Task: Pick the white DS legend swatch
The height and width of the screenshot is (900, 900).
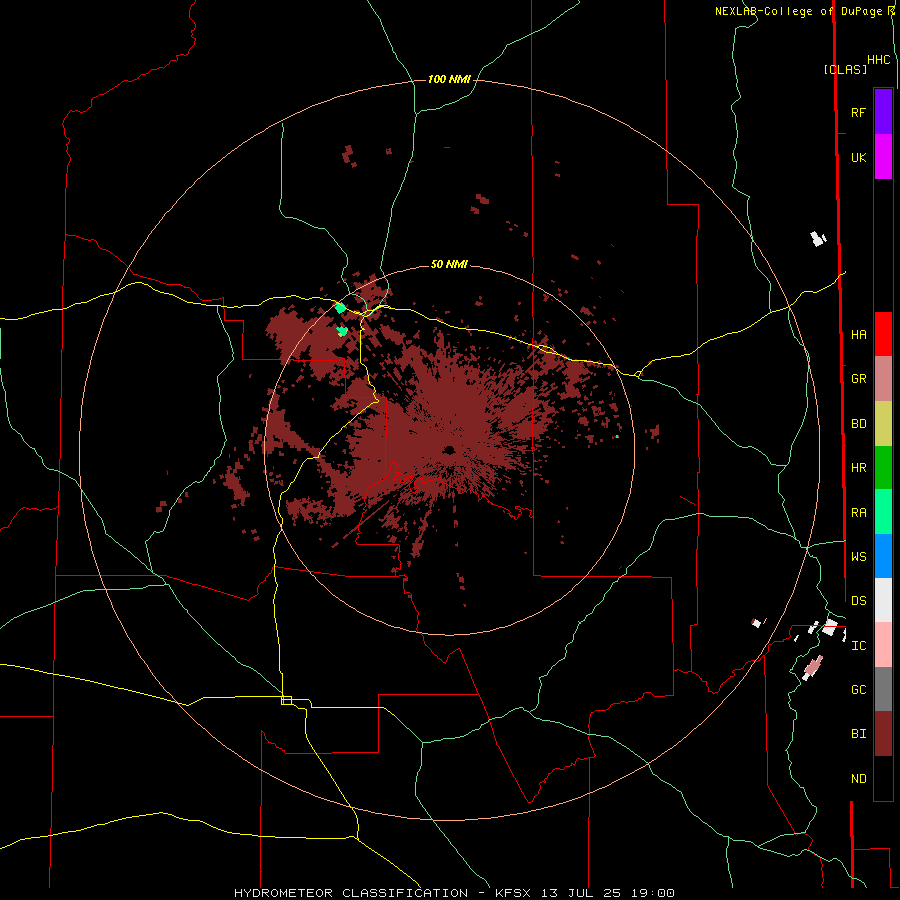Action: point(883,600)
